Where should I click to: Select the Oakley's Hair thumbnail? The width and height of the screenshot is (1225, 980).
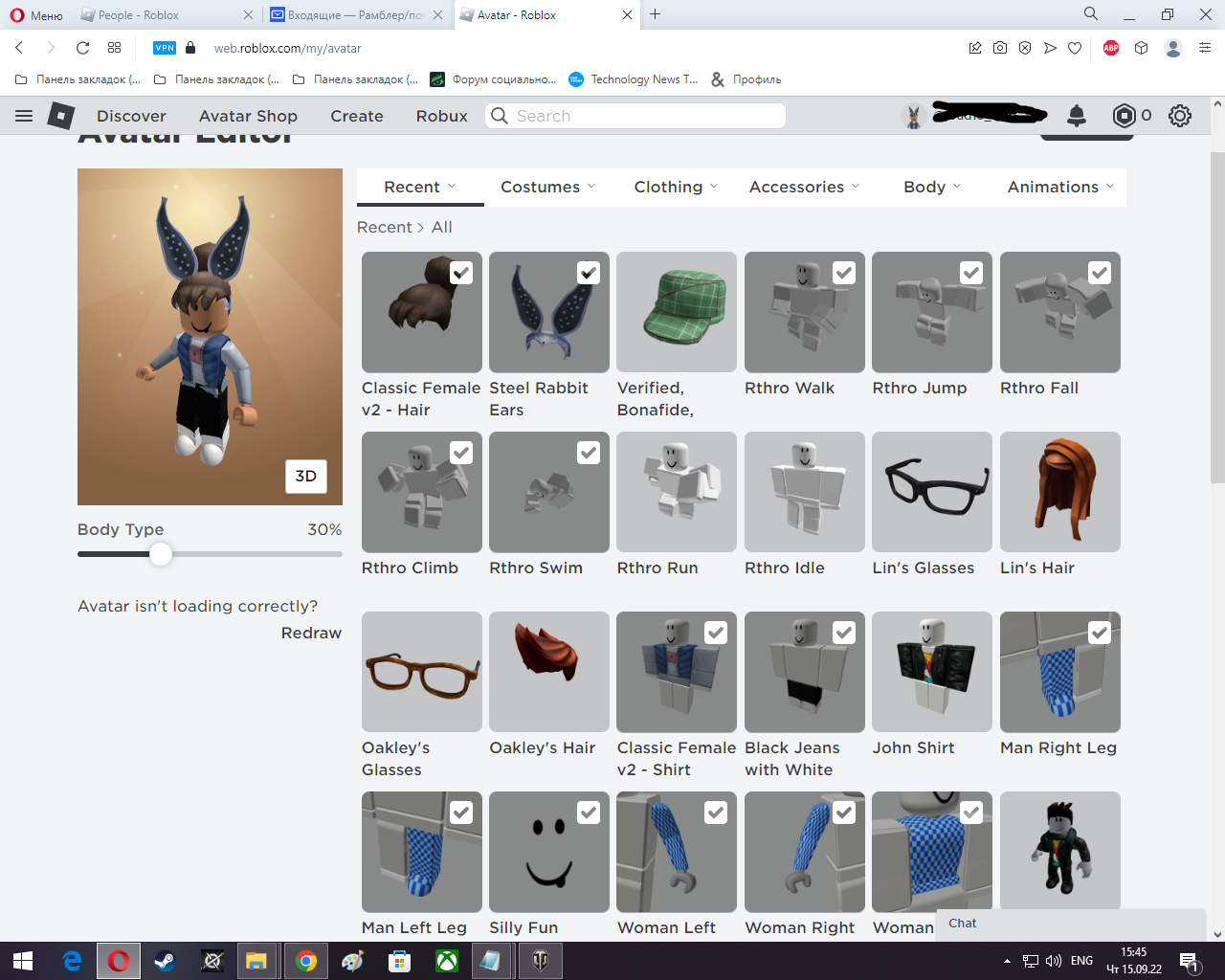549,672
